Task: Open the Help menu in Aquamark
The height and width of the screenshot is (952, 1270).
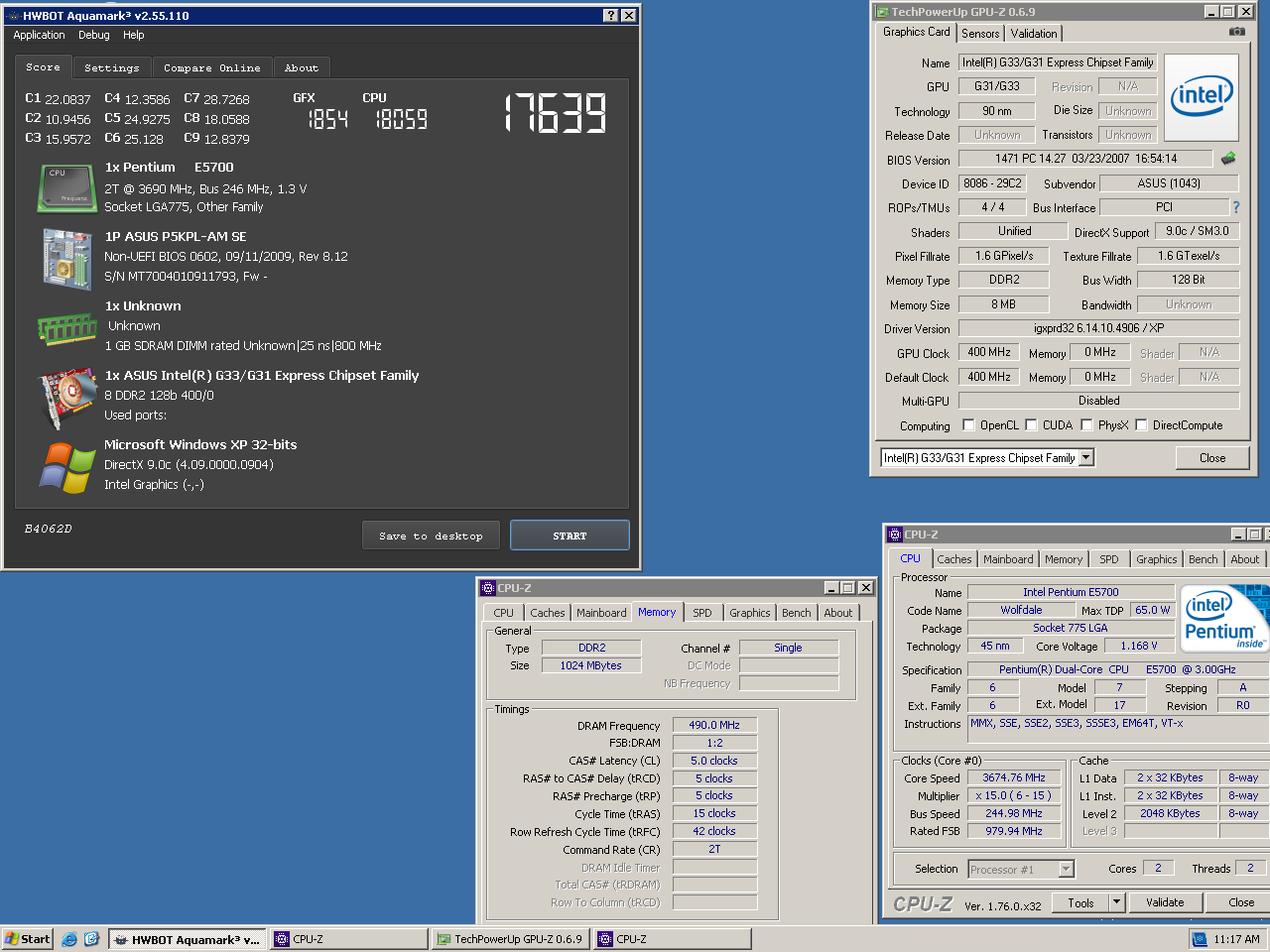Action: (x=134, y=35)
